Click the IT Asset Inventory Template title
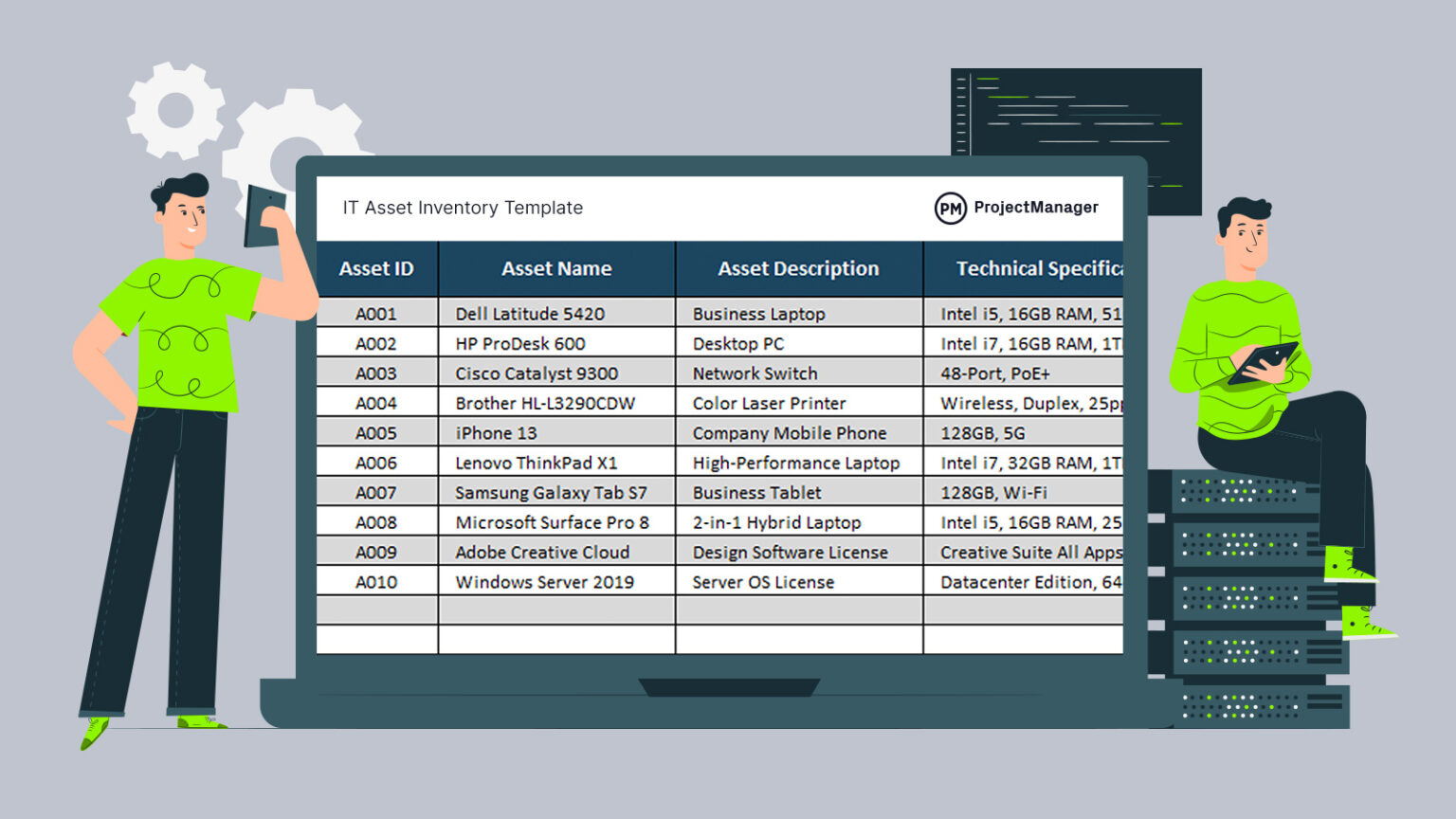This screenshot has height=819, width=1456. [462, 208]
